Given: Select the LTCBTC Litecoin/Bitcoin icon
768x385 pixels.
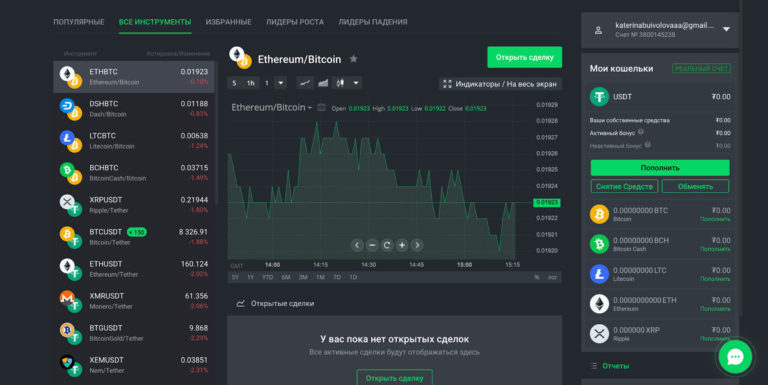Looking at the screenshot, I should 71,141.
